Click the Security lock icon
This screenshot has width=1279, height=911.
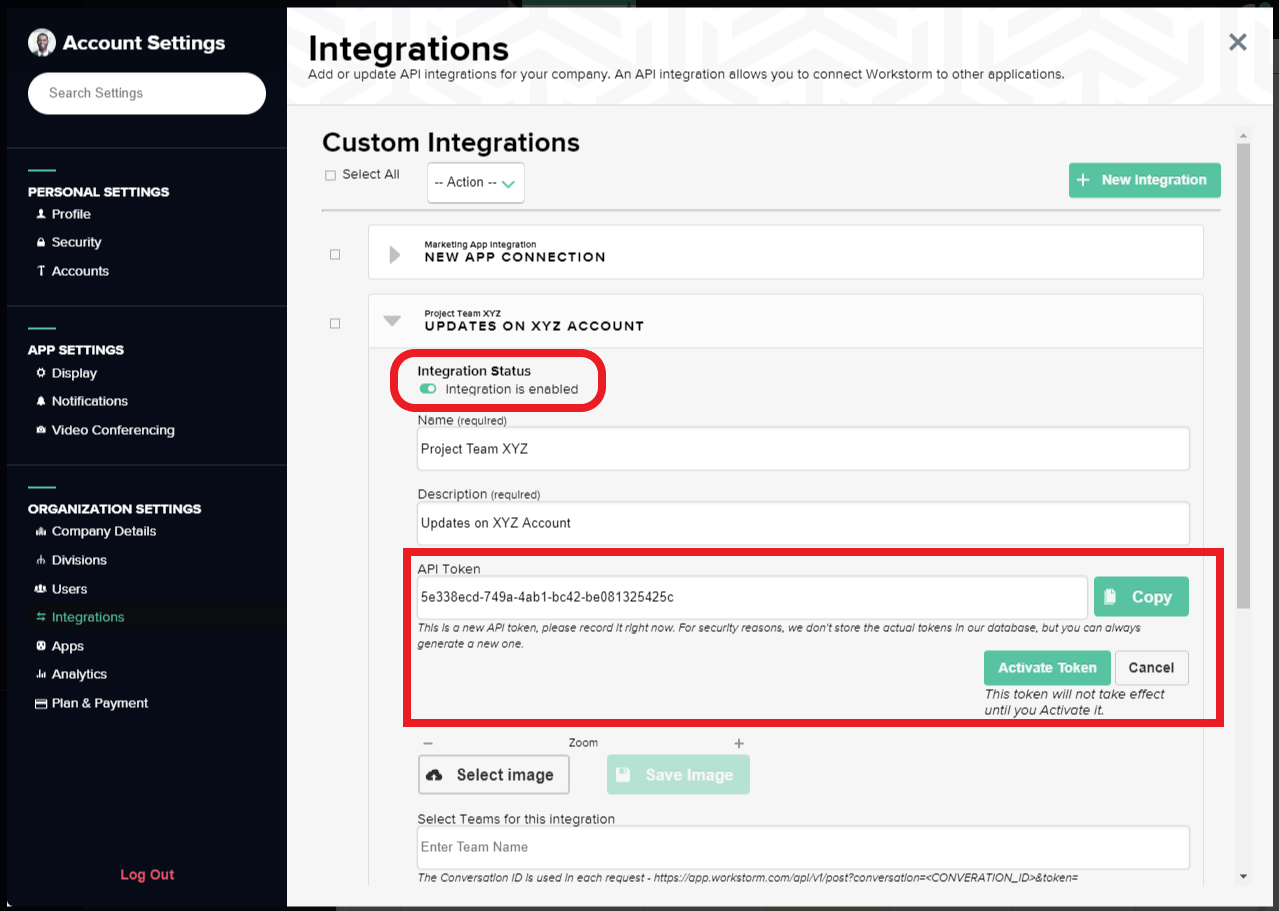41,242
